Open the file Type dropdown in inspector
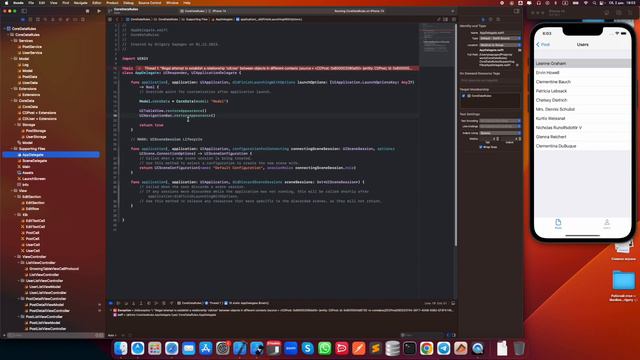Screen dimensions: 640x360 500,38
